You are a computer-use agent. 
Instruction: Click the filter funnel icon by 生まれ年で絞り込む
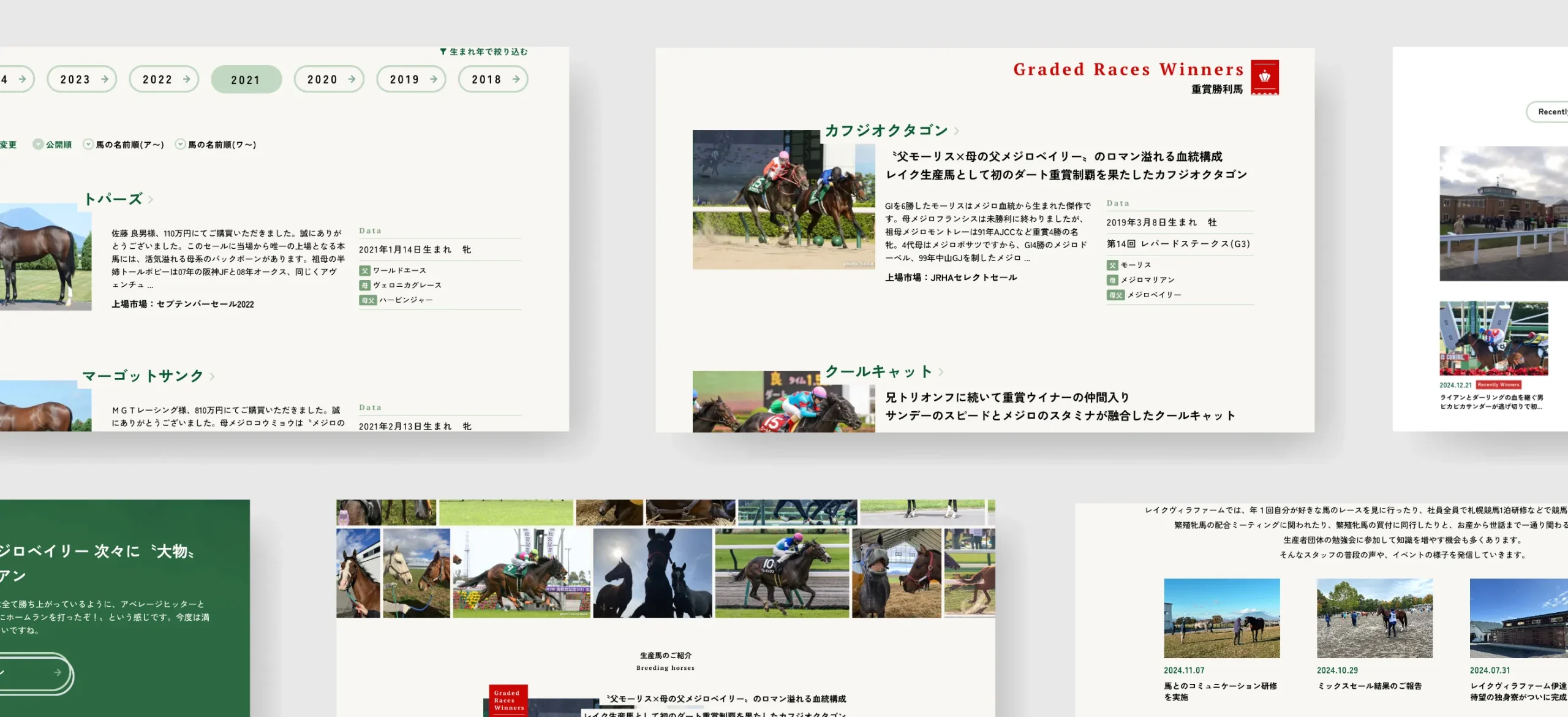pyautogui.click(x=443, y=52)
